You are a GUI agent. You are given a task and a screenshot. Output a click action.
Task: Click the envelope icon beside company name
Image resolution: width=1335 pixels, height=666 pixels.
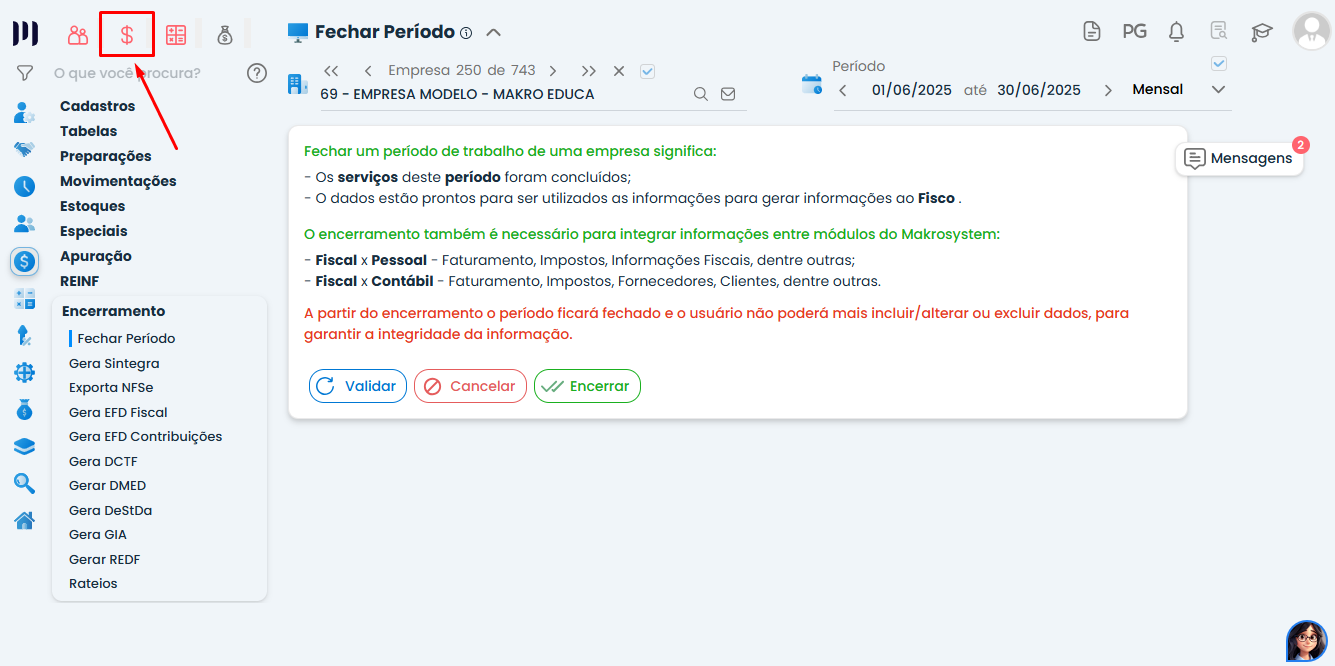(x=728, y=94)
